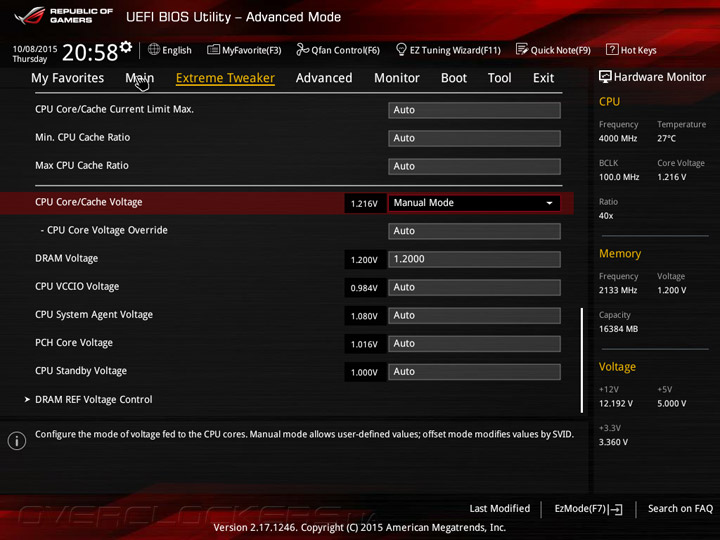The image size is (720, 540).
Task: Launch Qfan Control(F6)
Action: [346, 50]
